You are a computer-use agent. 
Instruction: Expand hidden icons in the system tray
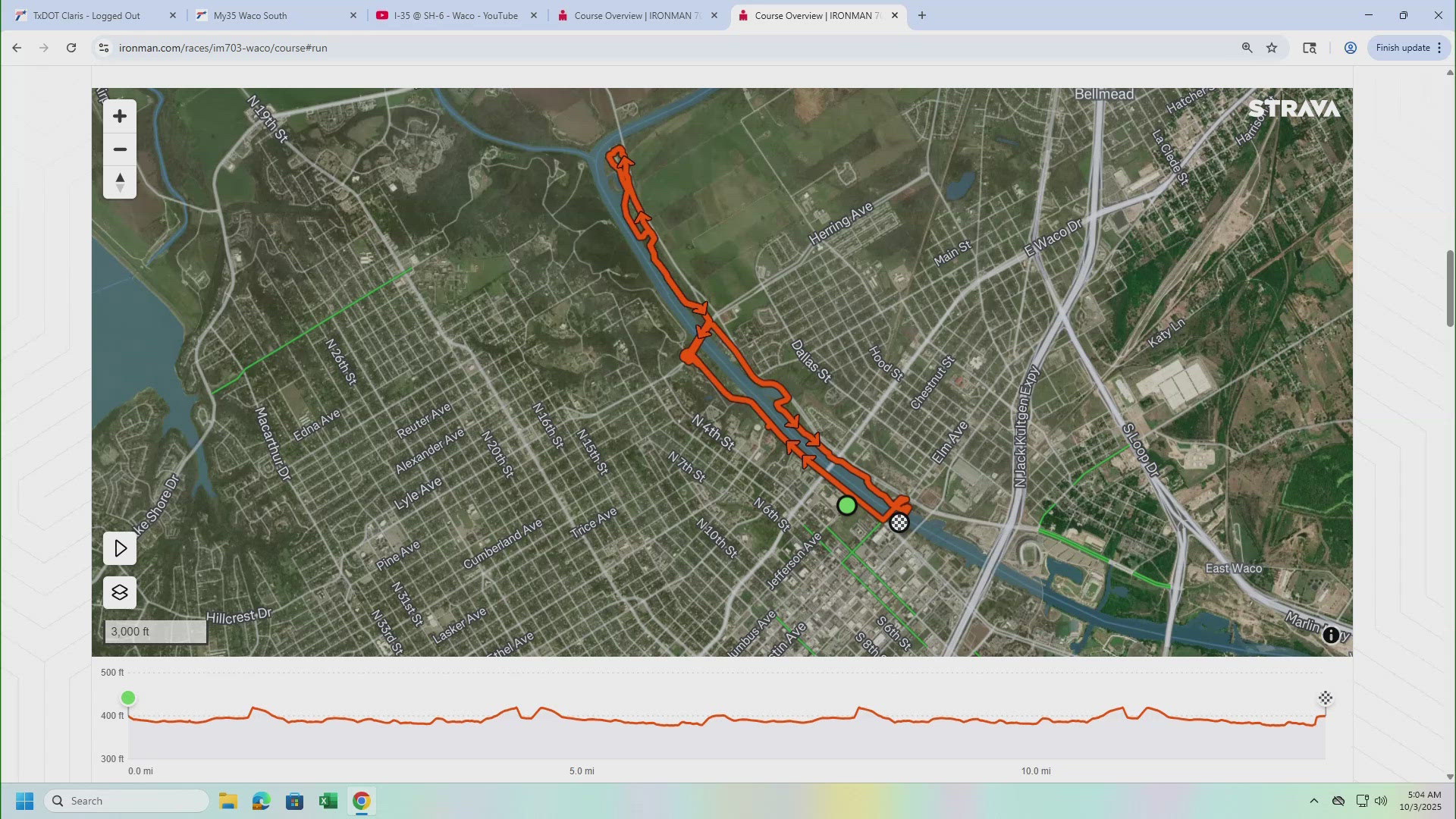pos(1314,800)
